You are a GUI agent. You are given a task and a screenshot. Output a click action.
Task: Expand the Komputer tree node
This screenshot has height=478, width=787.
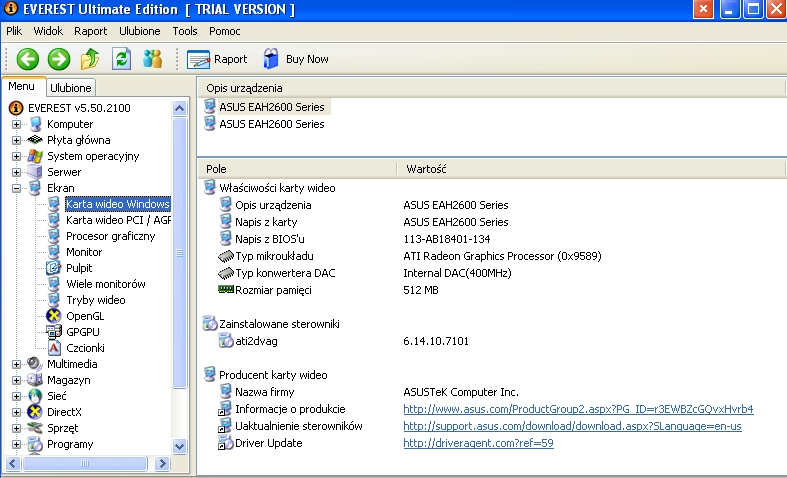click(x=17, y=124)
